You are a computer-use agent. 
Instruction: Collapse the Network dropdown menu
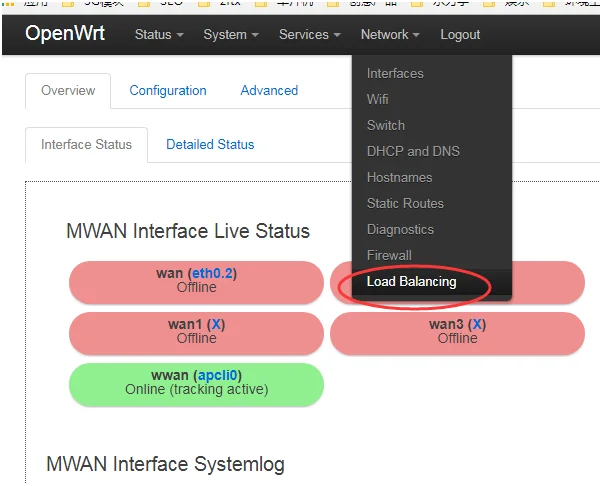[x=390, y=35]
